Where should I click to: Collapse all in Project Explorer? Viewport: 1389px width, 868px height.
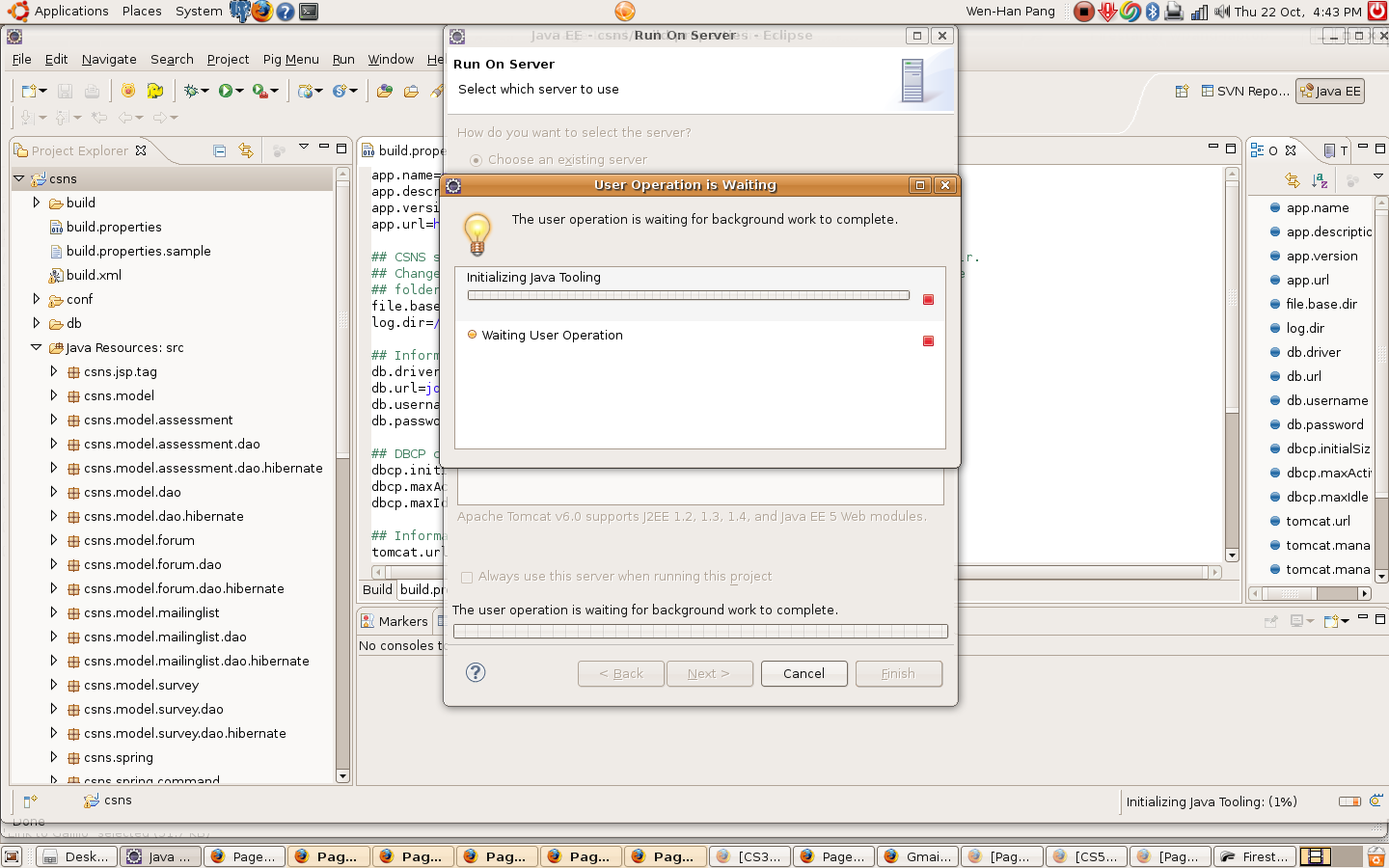[220, 150]
